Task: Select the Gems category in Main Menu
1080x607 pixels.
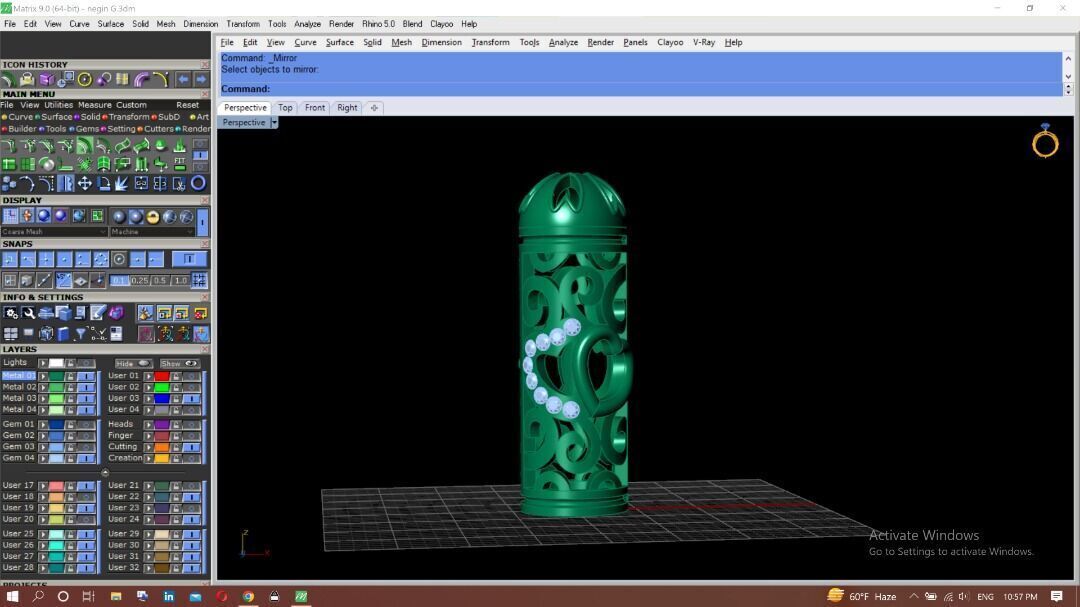Action: (x=87, y=129)
